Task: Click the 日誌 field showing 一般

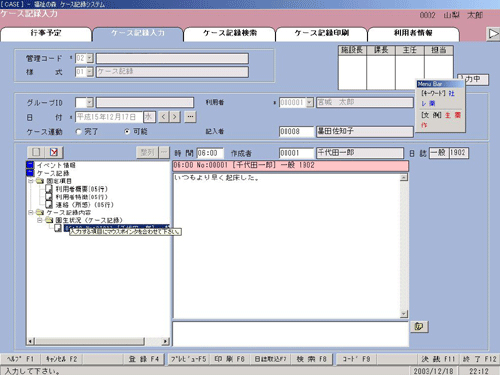Action: point(439,153)
